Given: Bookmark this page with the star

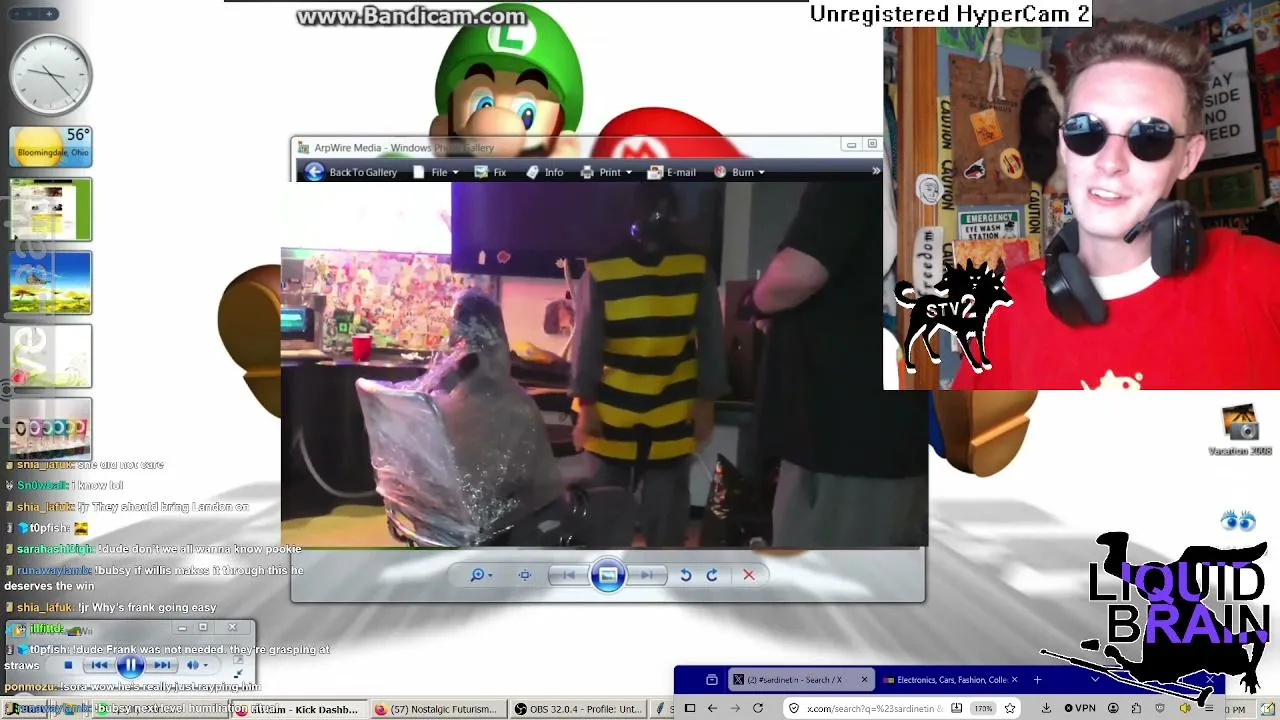Looking at the screenshot, I should tap(1010, 708).
